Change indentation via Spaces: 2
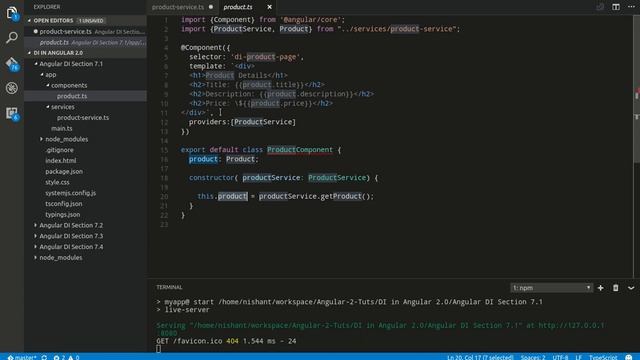 coord(533,357)
